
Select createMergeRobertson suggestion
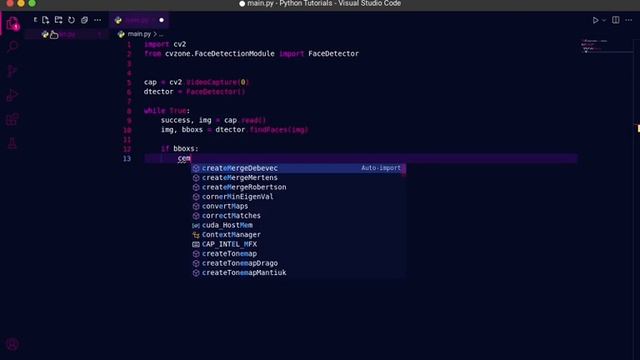(298, 187)
